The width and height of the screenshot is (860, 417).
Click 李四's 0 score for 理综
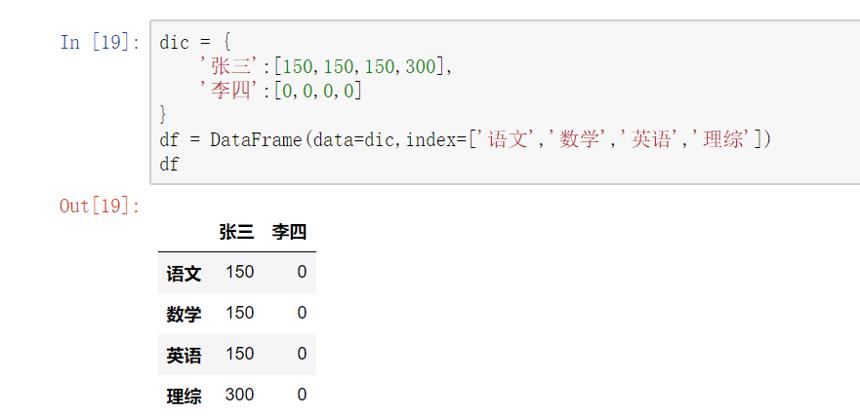(x=302, y=395)
